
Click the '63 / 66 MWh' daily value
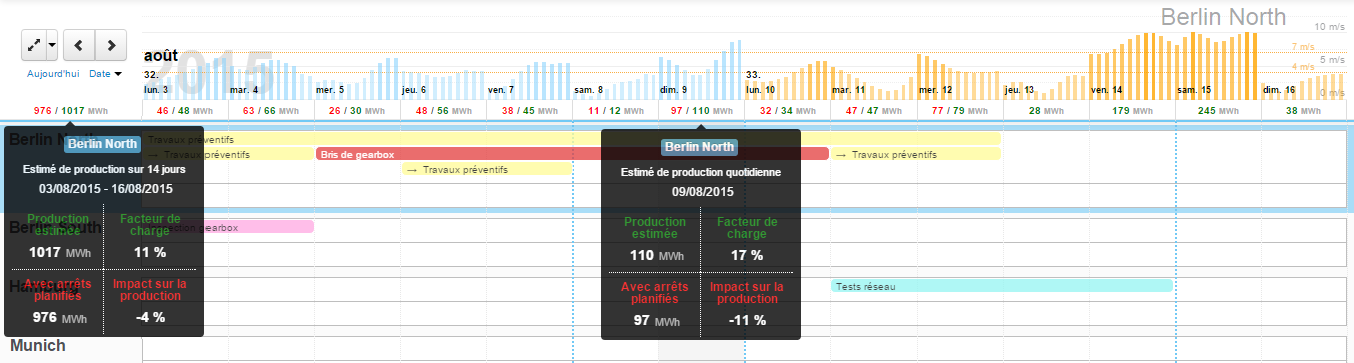272,111
